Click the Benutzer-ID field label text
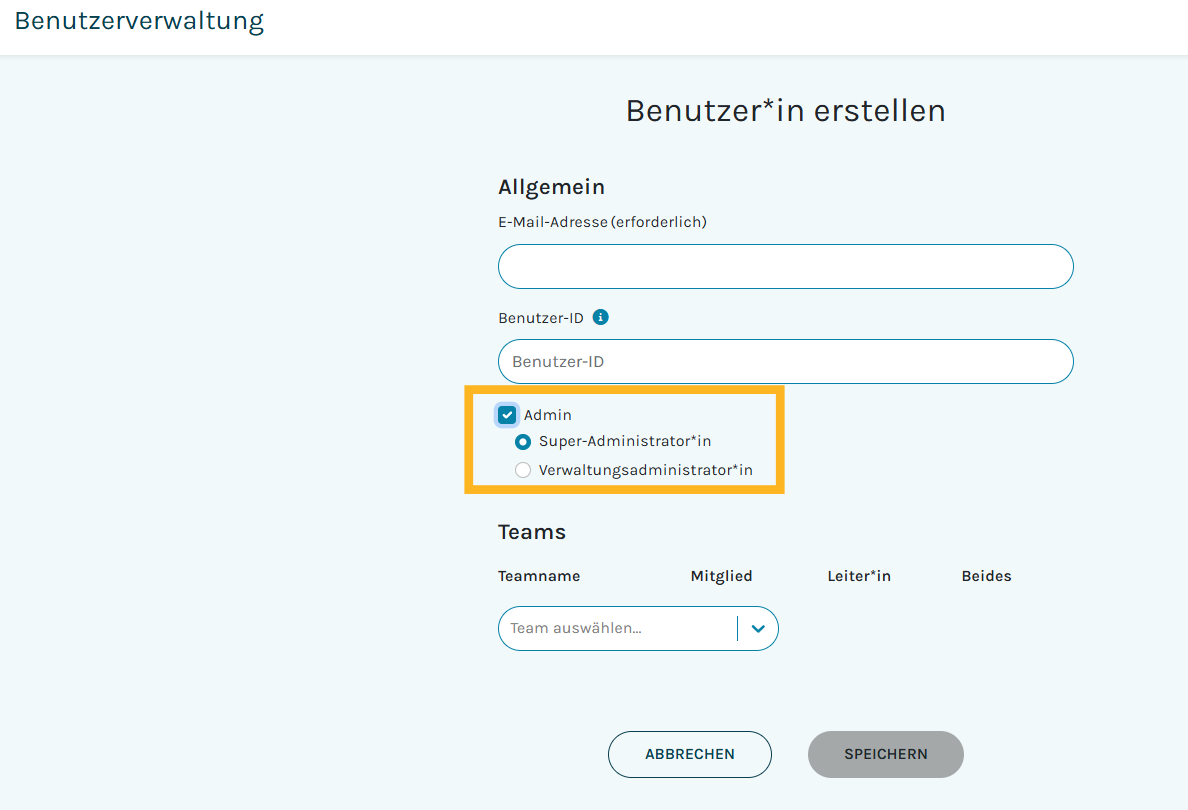Screen dimensions: 1188x810 [541, 318]
